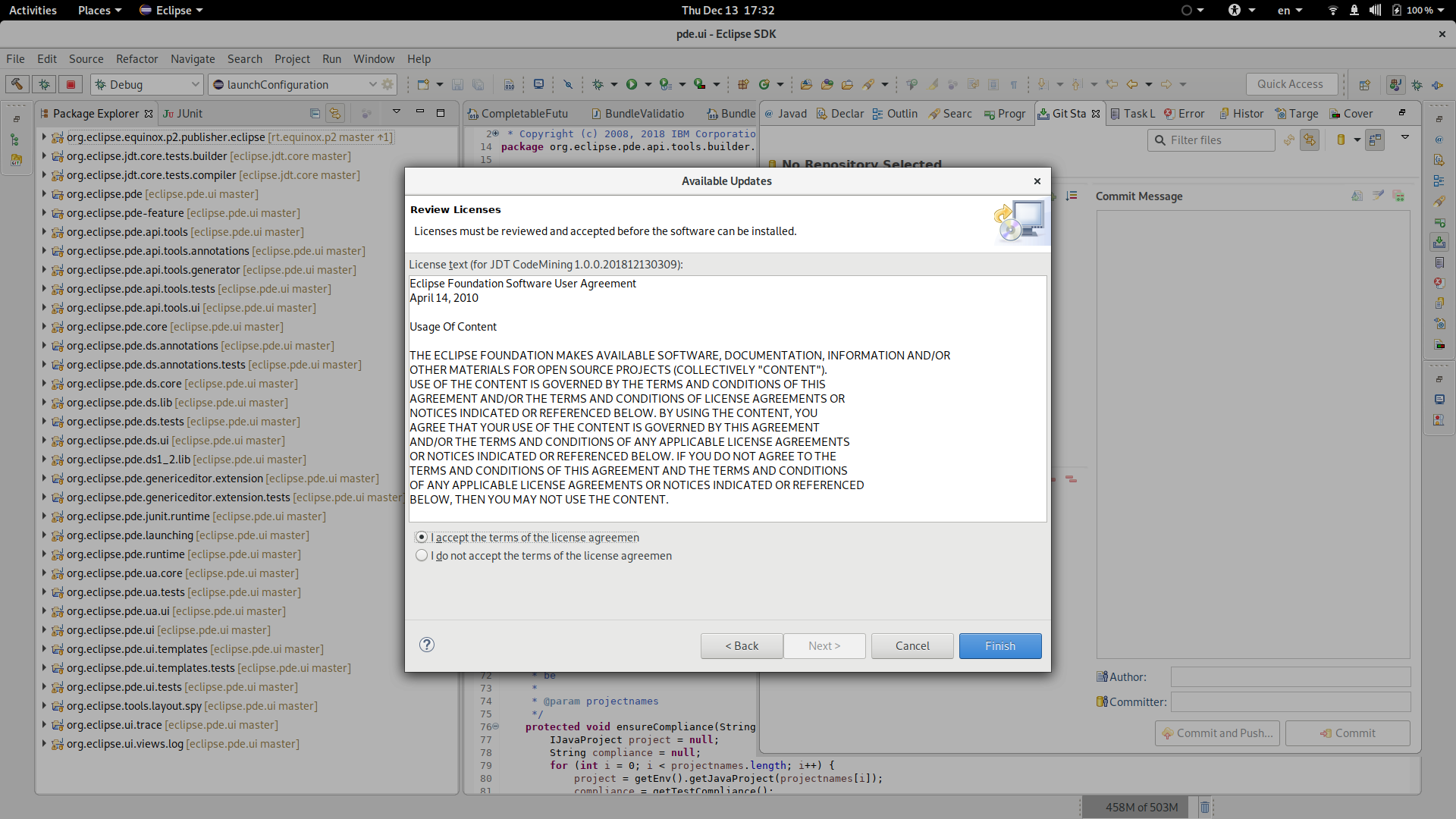The height and width of the screenshot is (819, 1456).
Task: Click the volume icon in the system tray
Action: (1375, 10)
